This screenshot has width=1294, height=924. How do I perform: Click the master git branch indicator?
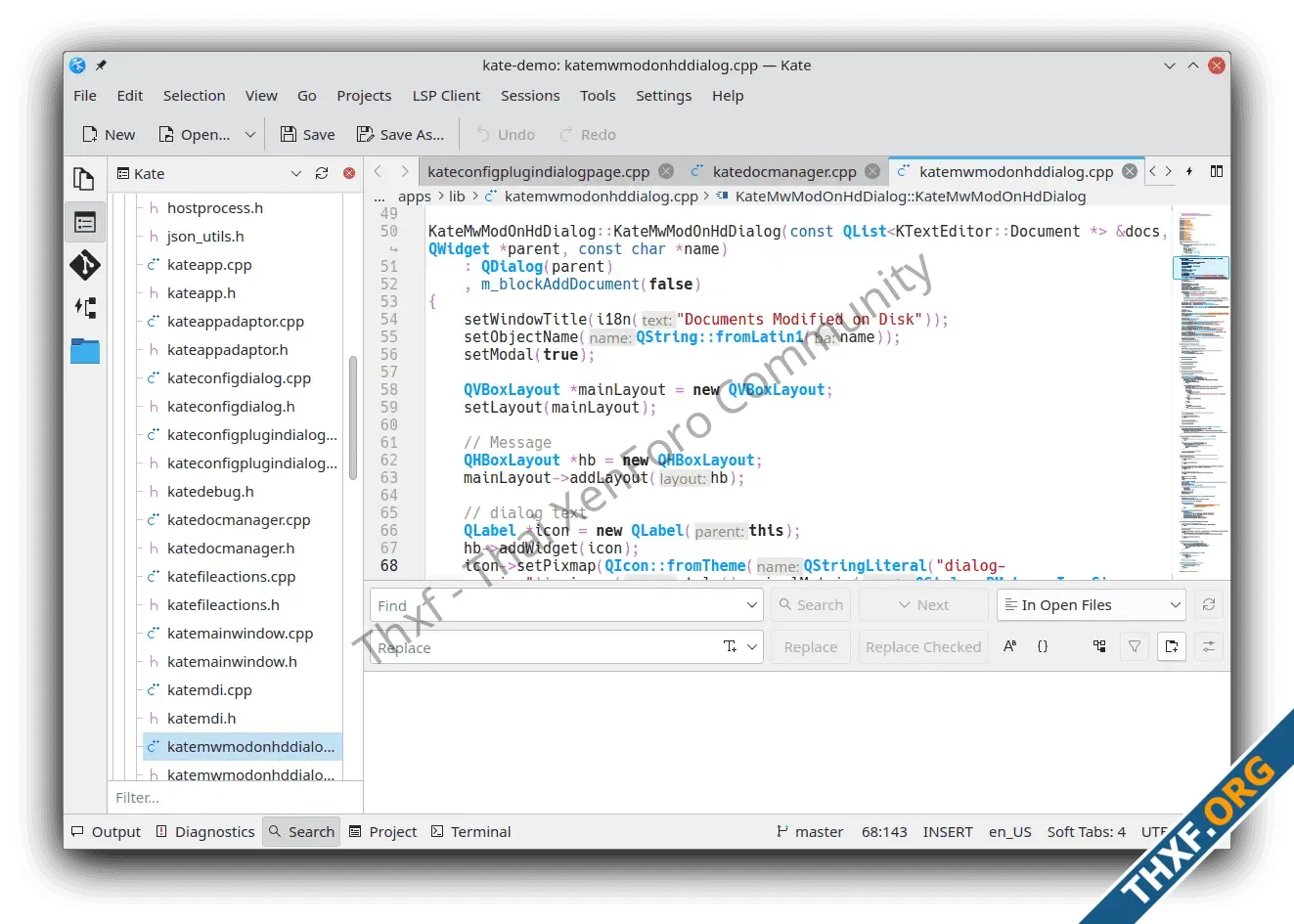810,832
